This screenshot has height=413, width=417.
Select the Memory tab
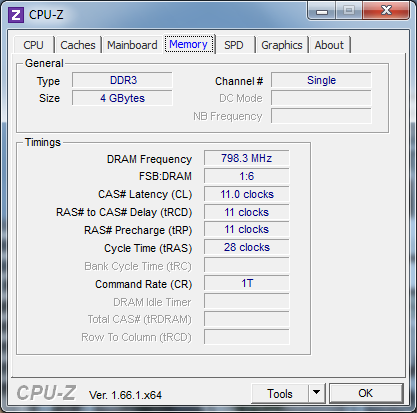188,44
